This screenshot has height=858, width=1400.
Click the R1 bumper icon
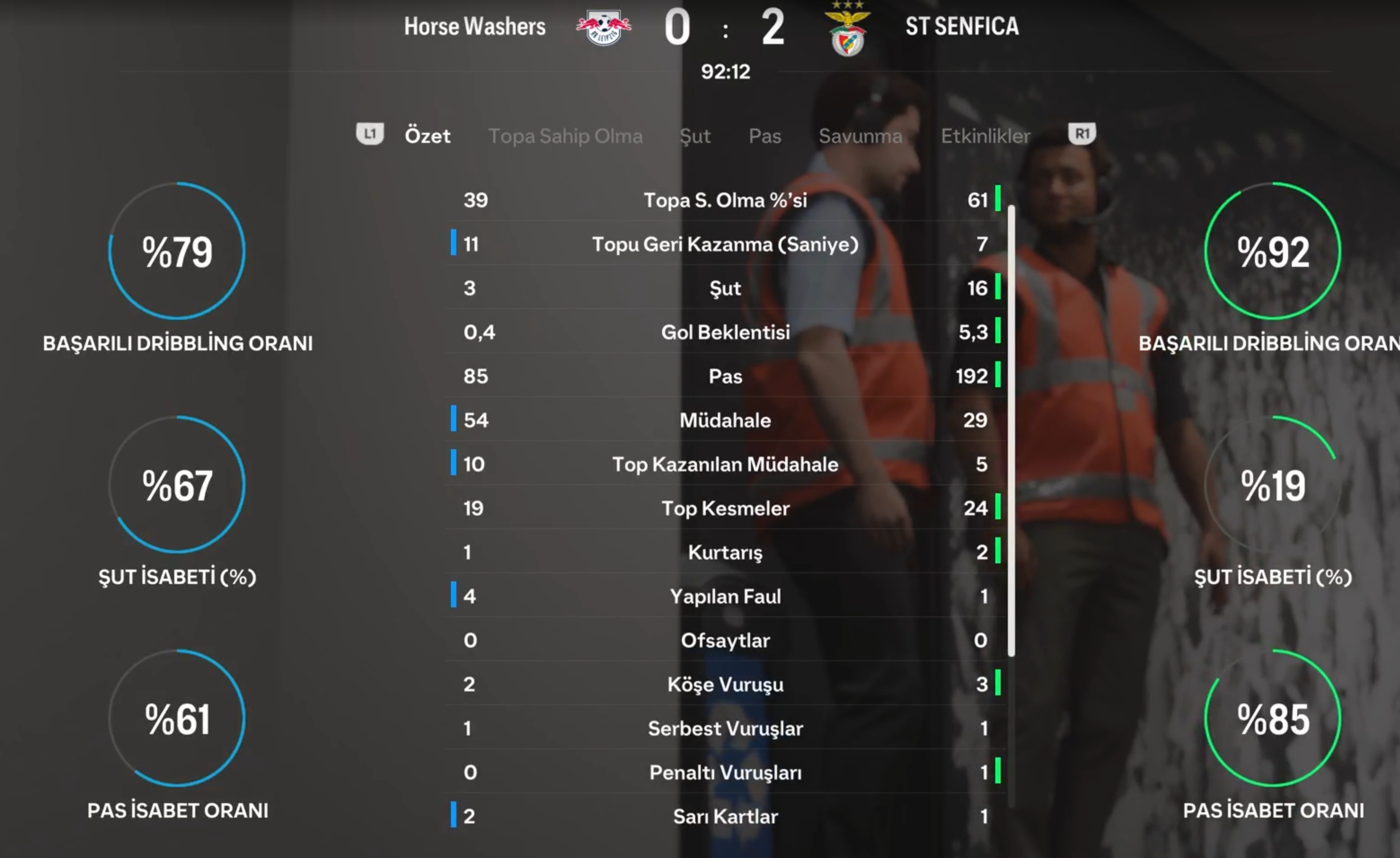[x=1082, y=134]
